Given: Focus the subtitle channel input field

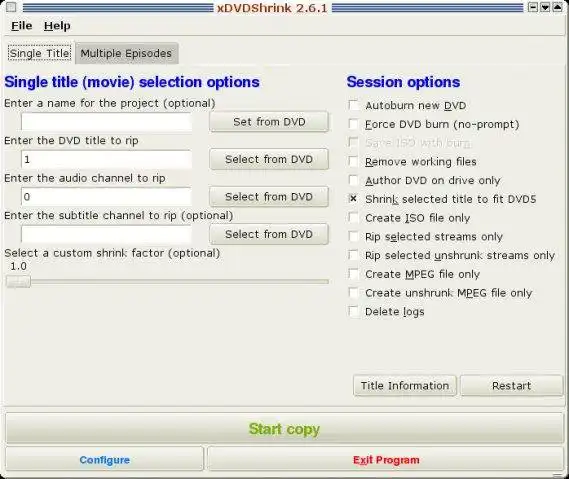Looking at the screenshot, I should click(x=106, y=234).
